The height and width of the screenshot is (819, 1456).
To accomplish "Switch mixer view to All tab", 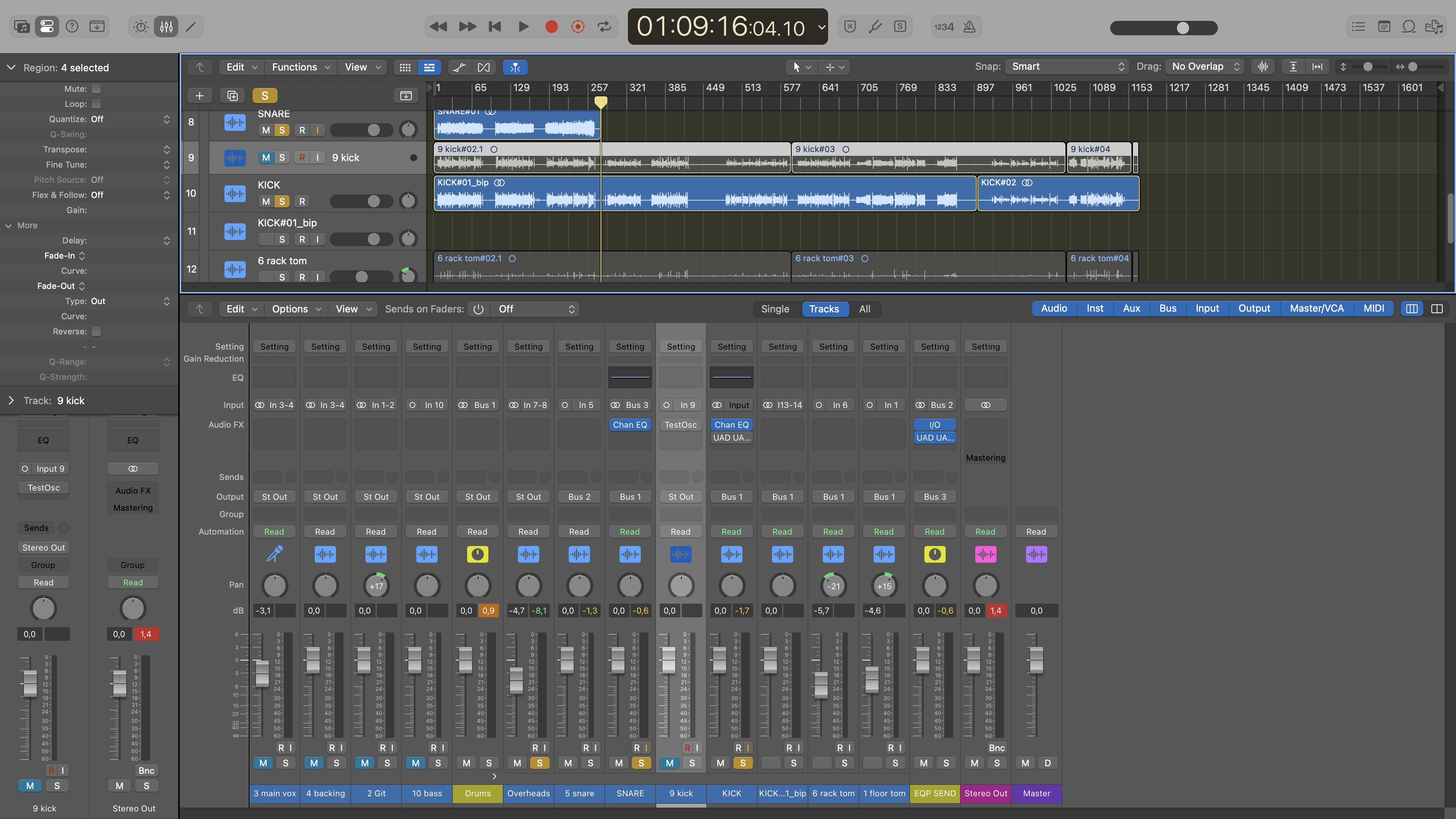I will click(x=864, y=309).
